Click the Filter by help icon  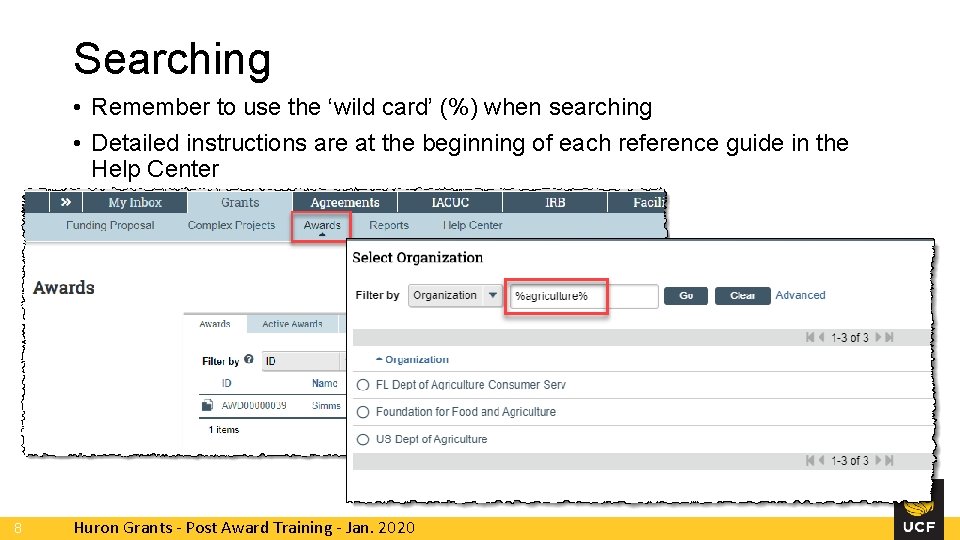click(249, 359)
